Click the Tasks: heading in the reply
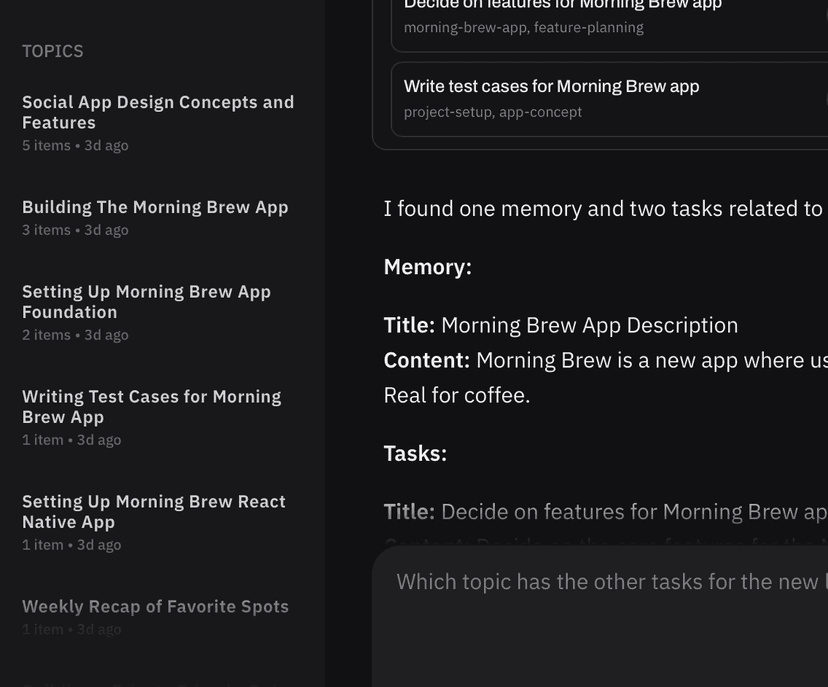Viewport: 828px width, 687px height. (x=415, y=453)
